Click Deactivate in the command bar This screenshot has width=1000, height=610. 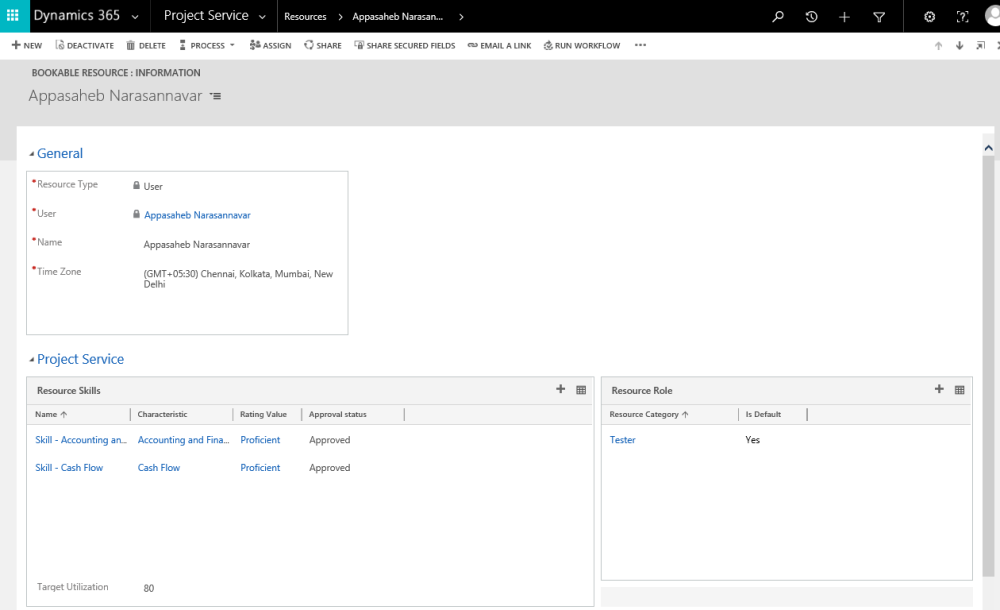point(84,45)
